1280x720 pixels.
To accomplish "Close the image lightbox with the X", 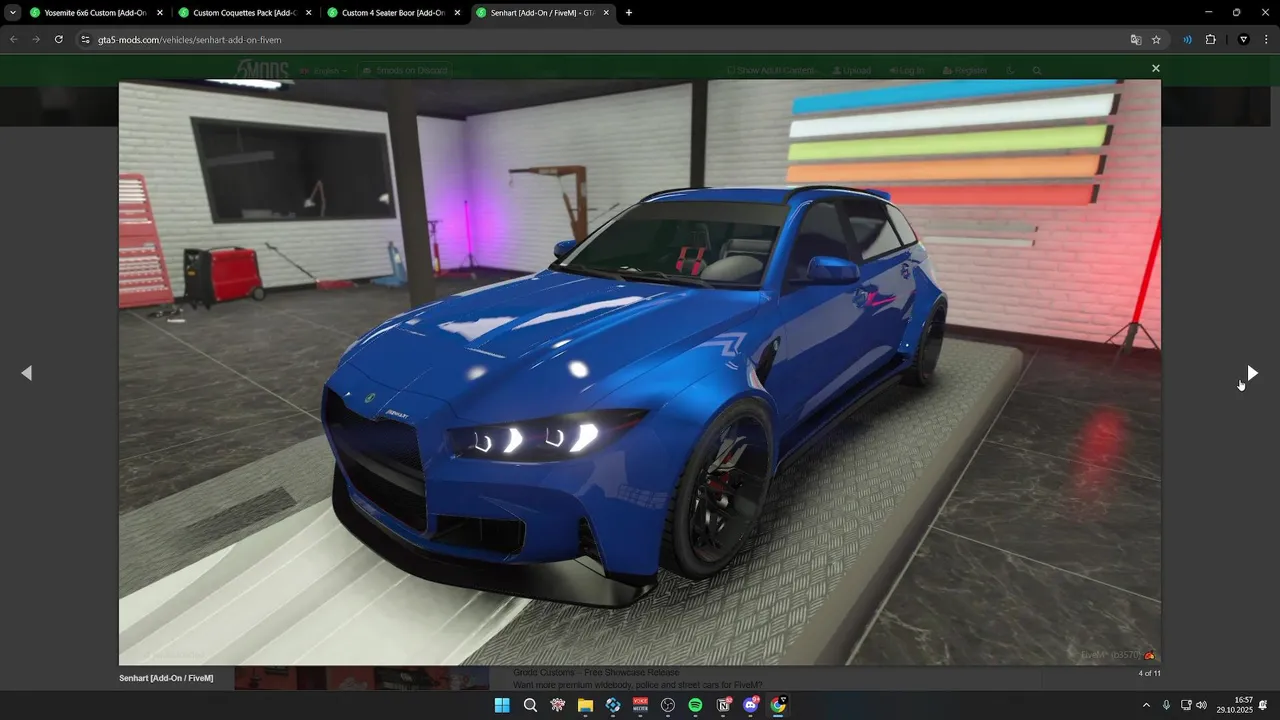I will 1155,68.
